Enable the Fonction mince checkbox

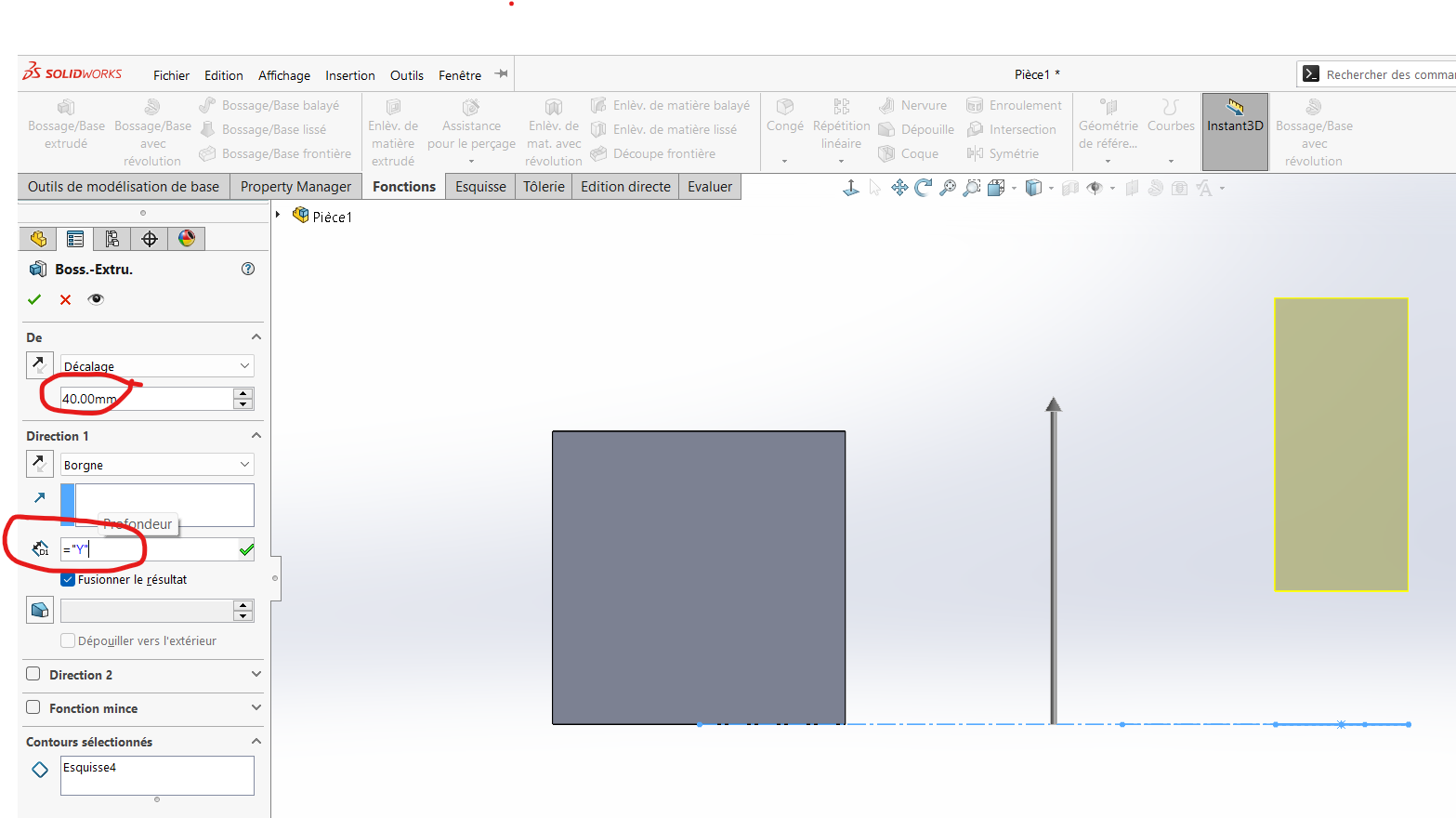tap(33, 707)
